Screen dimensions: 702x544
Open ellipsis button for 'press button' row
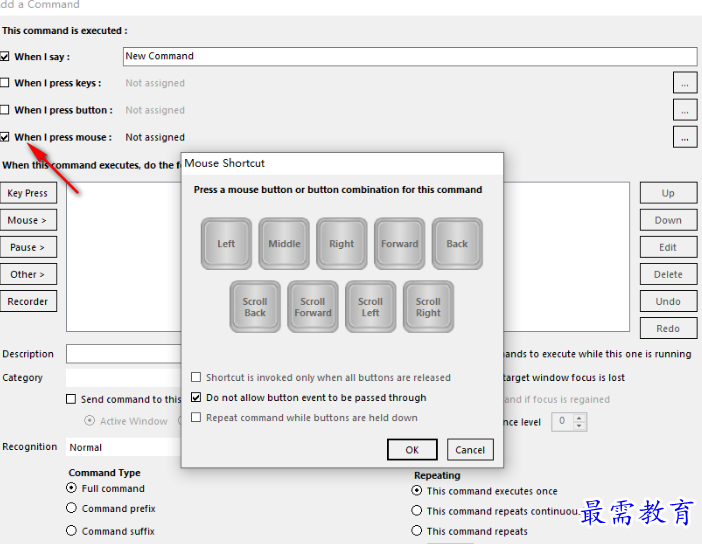click(x=685, y=110)
